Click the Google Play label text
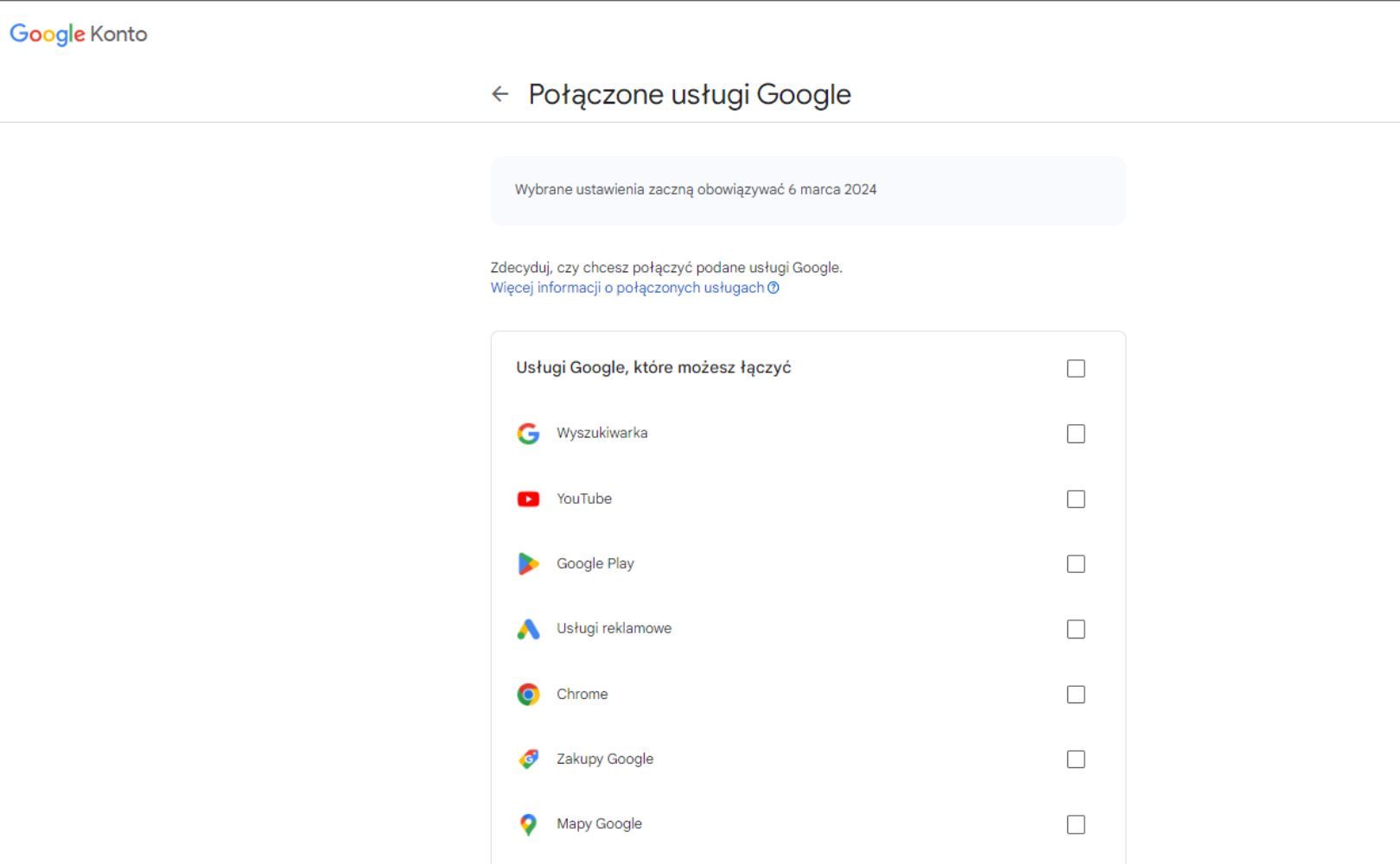The height and width of the screenshot is (864, 1400). click(595, 563)
